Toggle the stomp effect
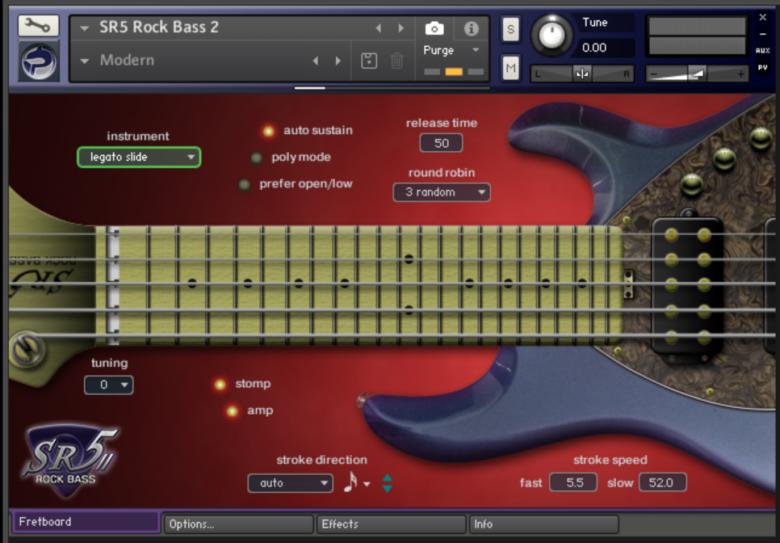This screenshot has height=543, width=780. point(220,384)
